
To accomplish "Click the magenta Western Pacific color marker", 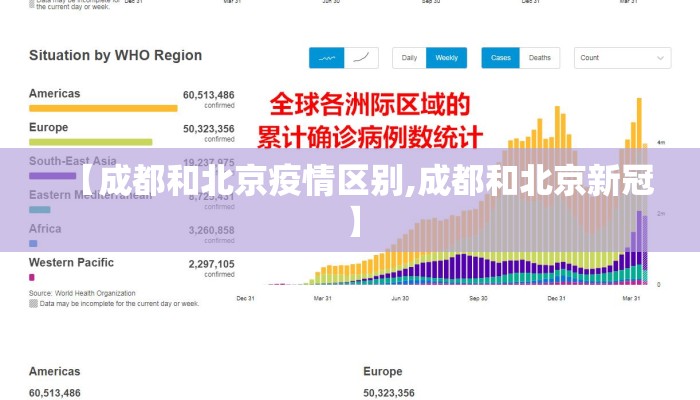I will tap(32, 277).
